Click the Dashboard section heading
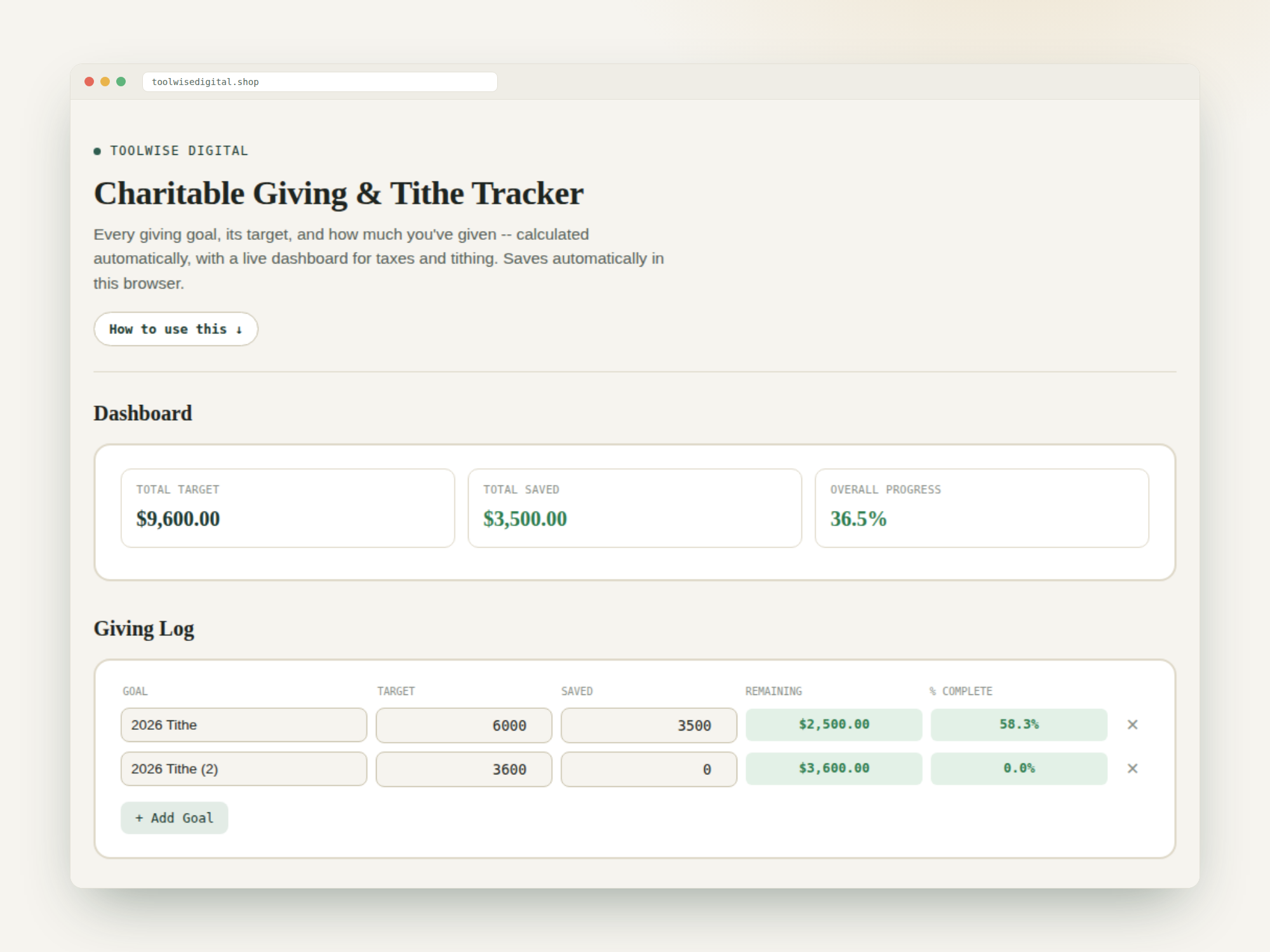 [143, 414]
